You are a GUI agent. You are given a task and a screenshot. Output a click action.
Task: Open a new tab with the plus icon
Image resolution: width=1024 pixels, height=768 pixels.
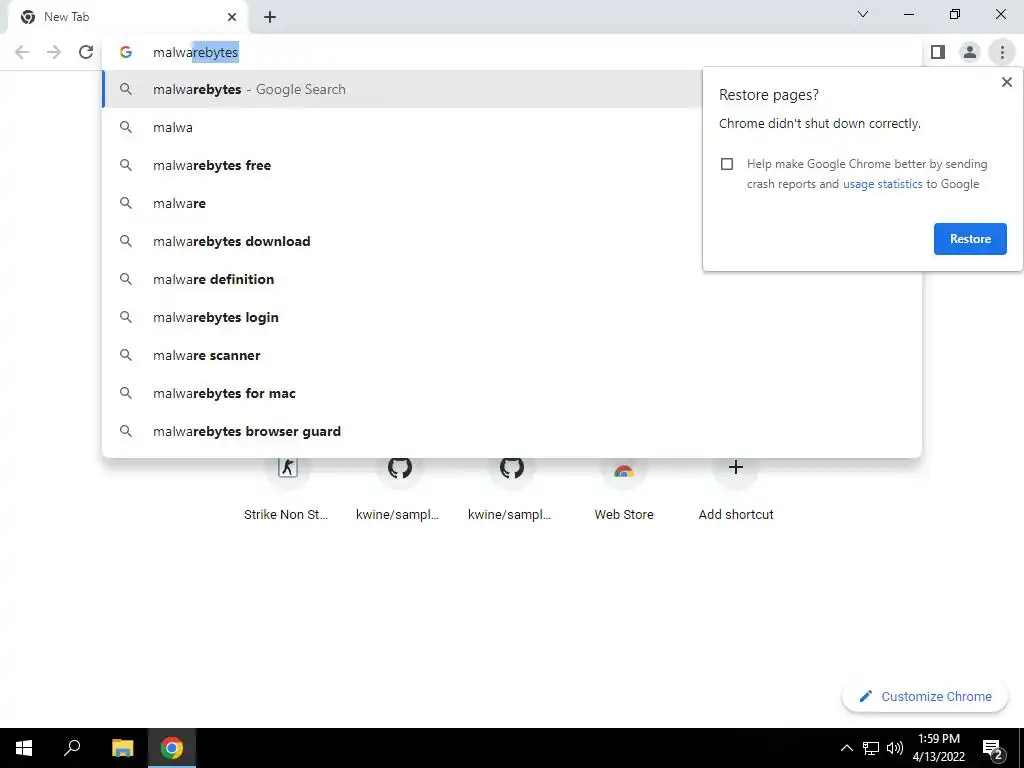270,17
